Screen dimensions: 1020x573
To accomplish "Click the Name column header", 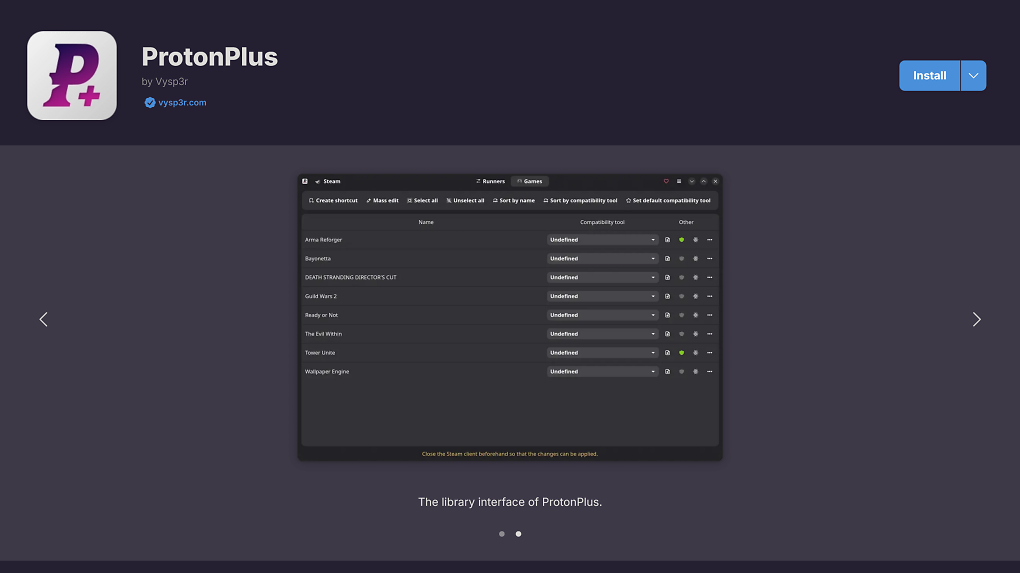I will (x=426, y=222).
